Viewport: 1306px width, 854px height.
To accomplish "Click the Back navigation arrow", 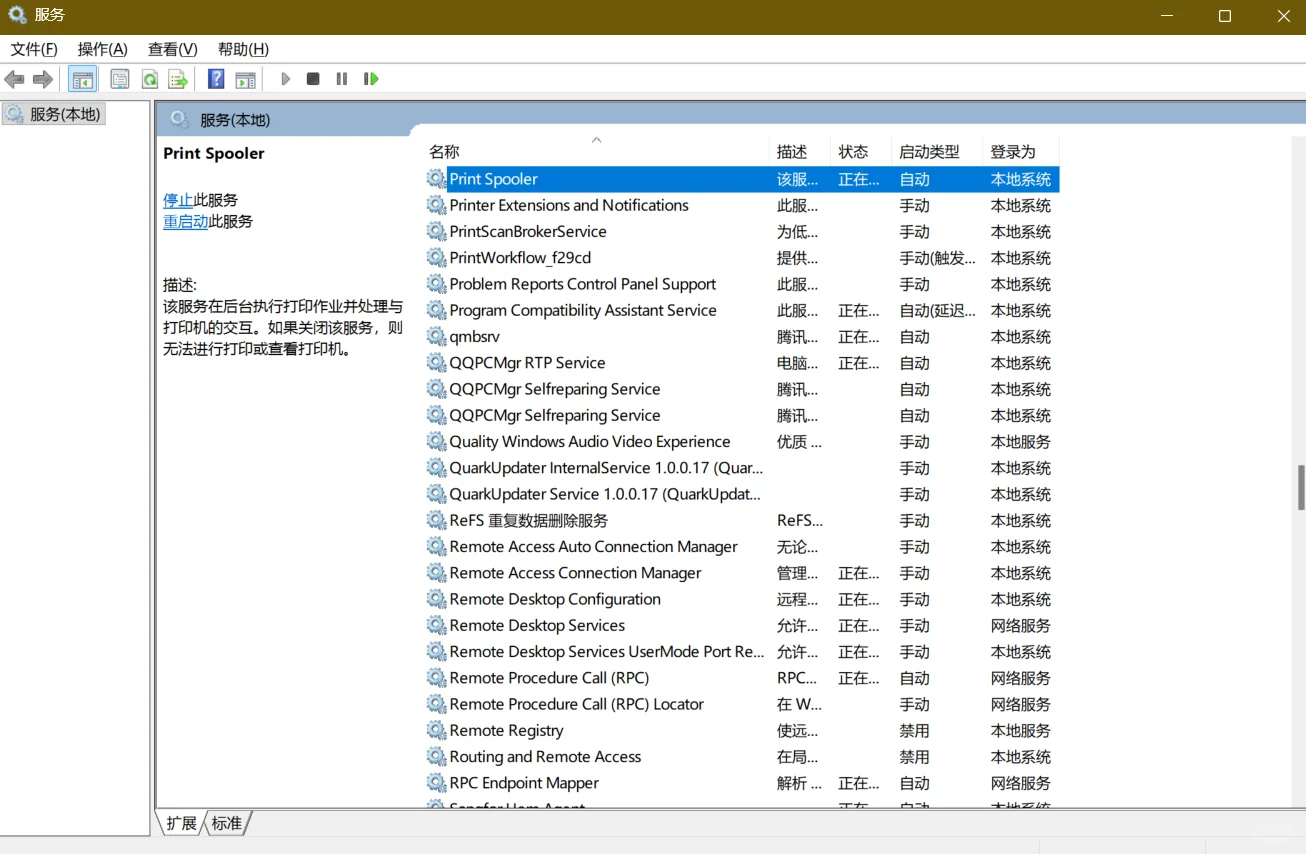I will pos(14,79).
